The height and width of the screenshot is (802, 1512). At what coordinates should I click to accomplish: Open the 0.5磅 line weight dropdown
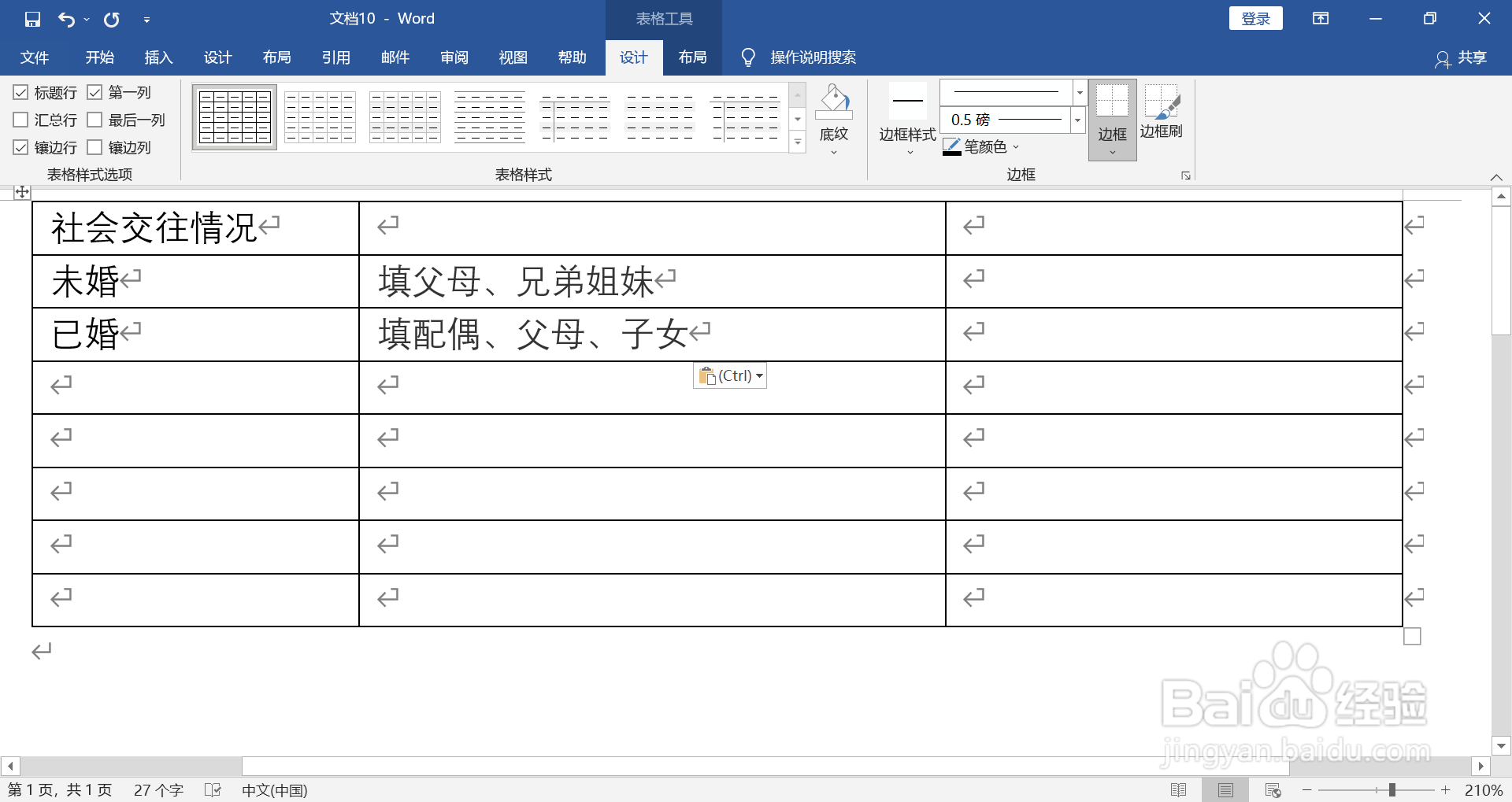pyautogui.click(x=1078, y=120)
